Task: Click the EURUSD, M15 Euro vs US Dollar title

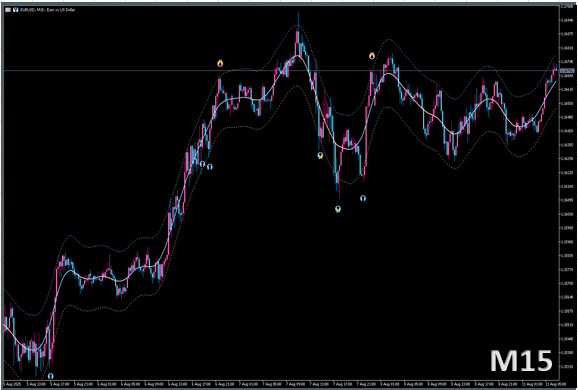Action: coord(48,10)
